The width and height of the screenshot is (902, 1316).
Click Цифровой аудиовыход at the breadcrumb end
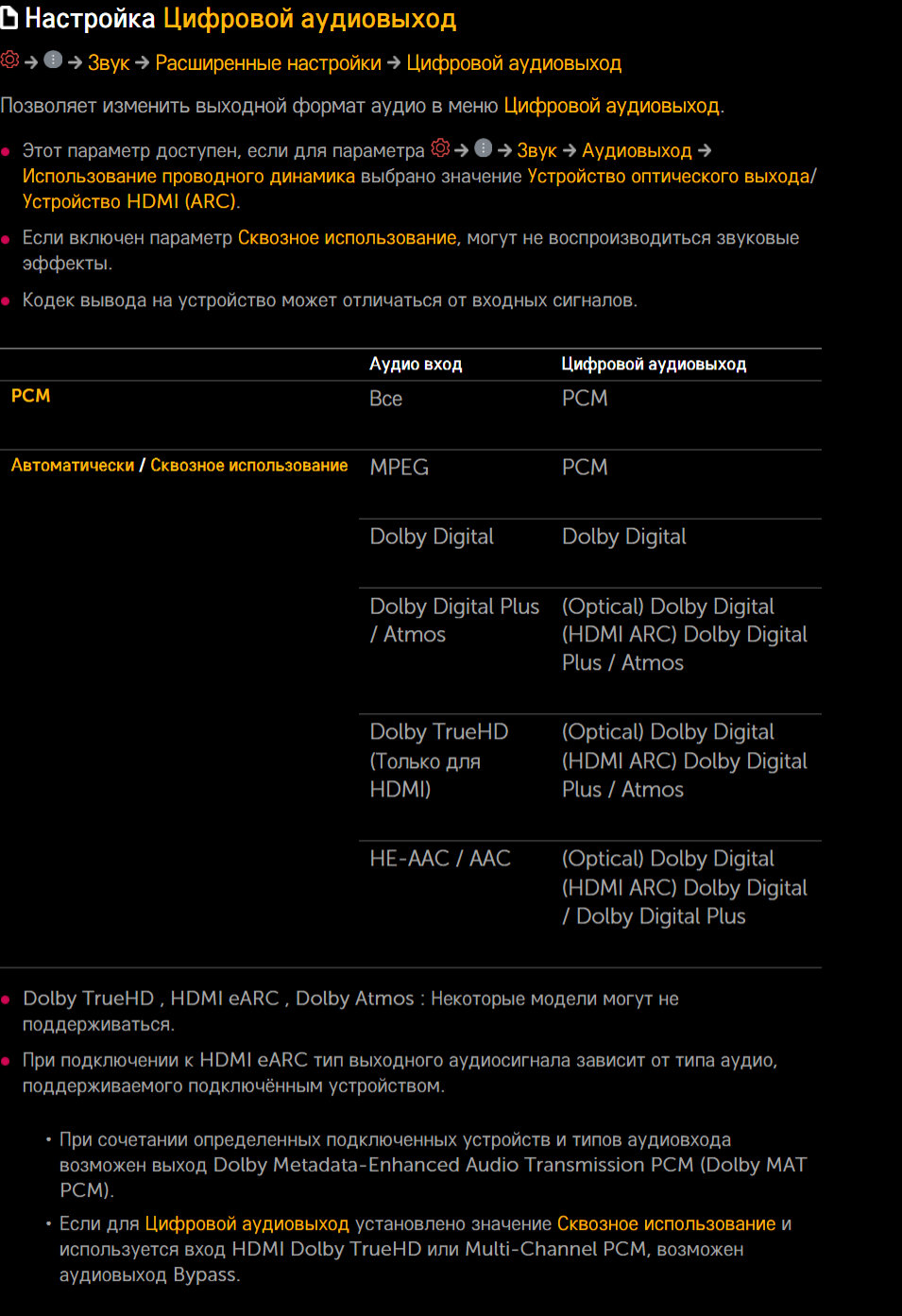pyautogui.click(x=514, y=63)
